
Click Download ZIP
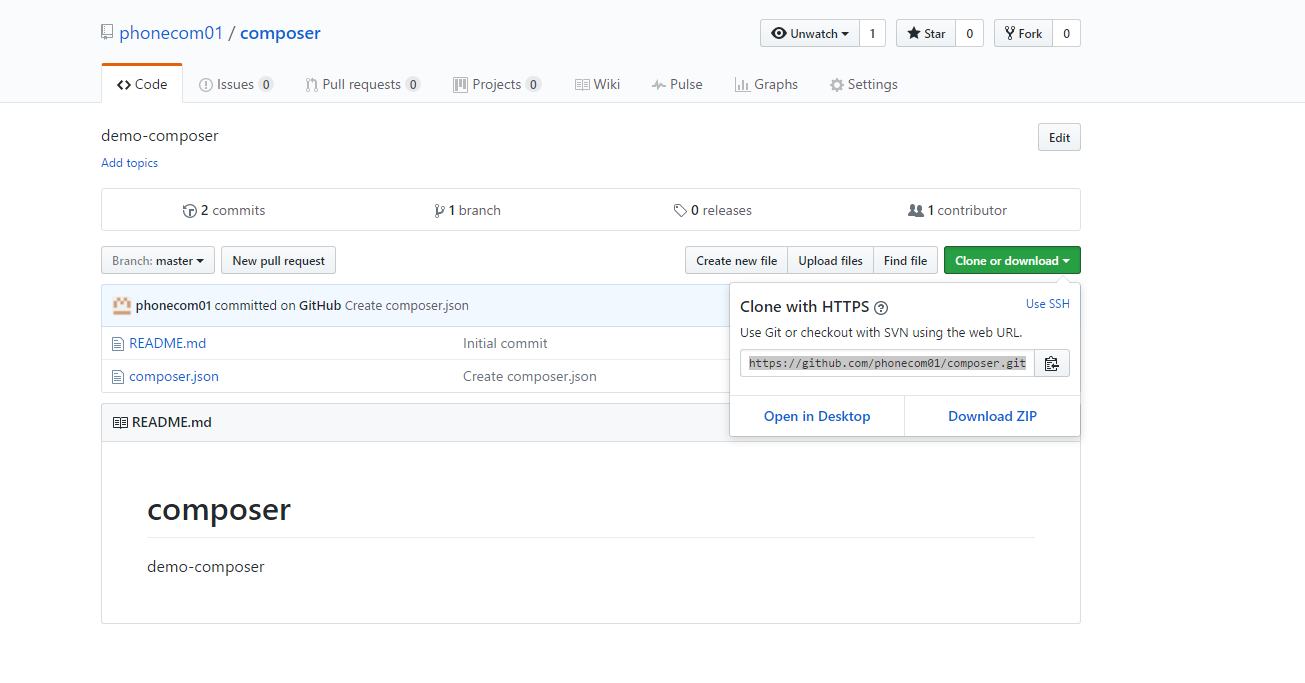point(992,416)
